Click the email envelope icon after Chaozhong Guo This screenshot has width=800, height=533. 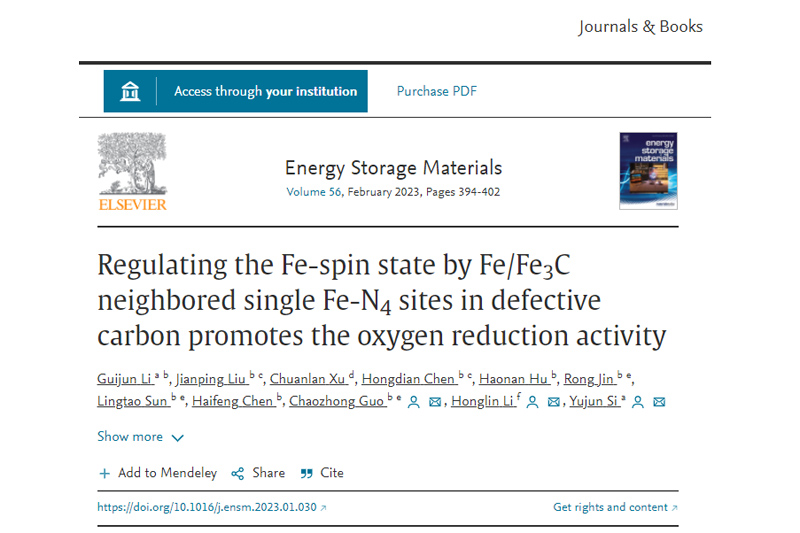click(x=434, y=402)
